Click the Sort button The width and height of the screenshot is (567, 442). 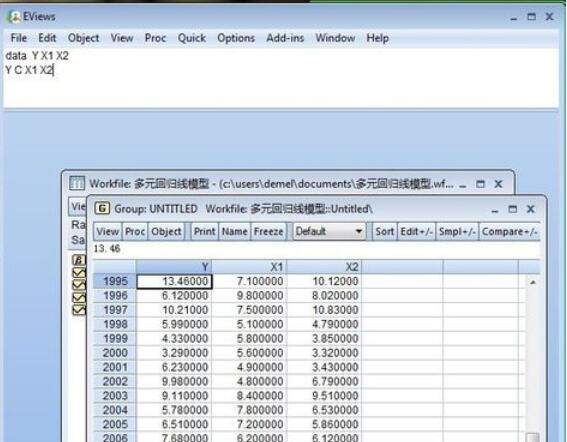[384, 231]
